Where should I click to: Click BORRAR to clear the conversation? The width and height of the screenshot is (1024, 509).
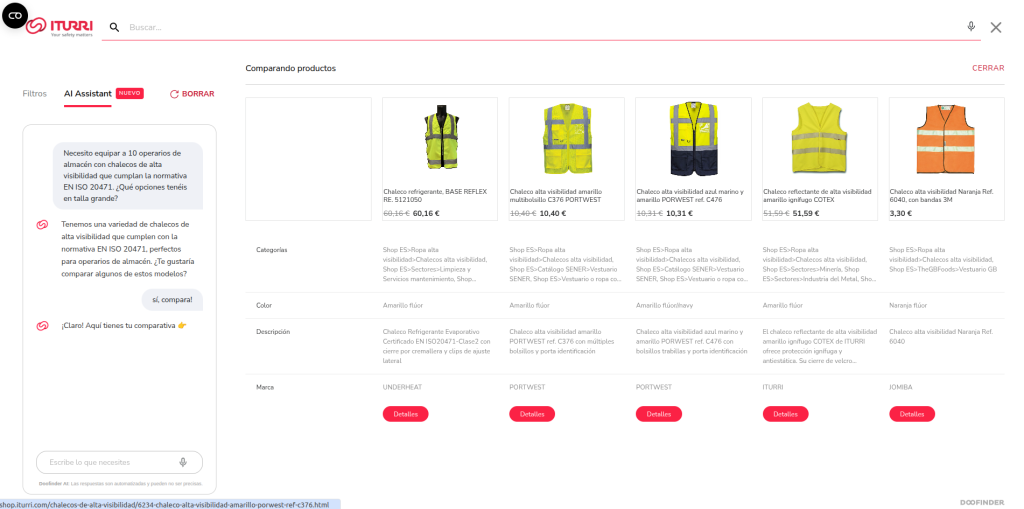tap(198, 94)
